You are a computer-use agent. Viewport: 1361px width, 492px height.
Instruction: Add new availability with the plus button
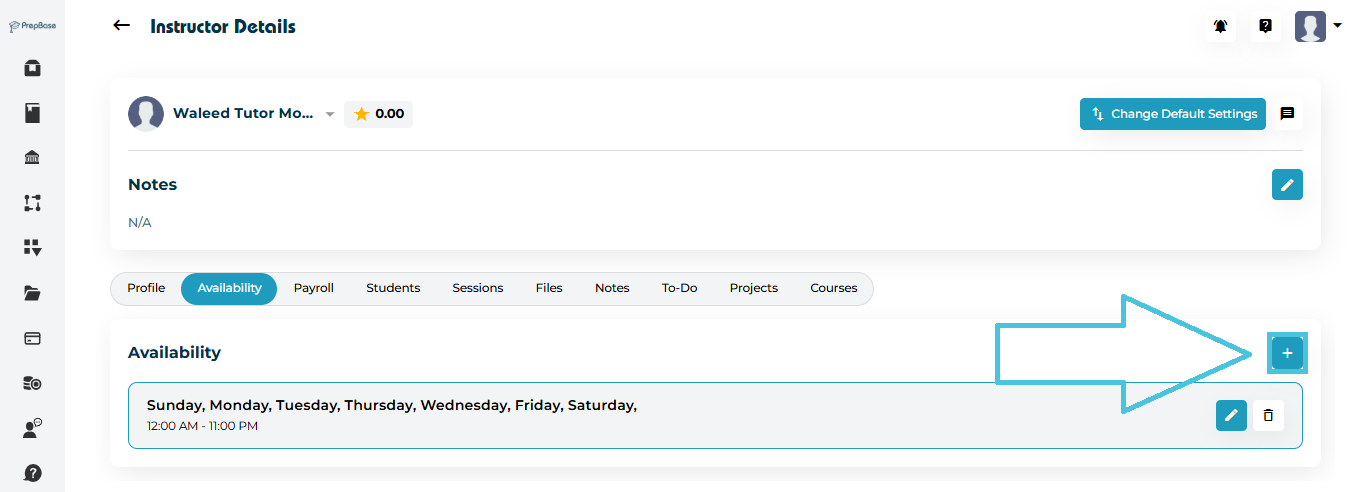(1287, 353)
